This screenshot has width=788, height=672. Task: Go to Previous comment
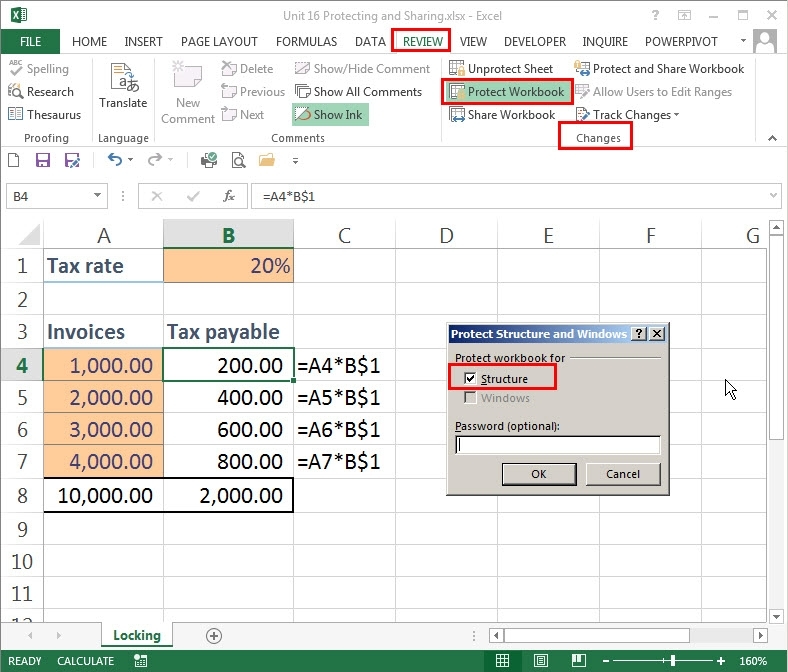[x=253, y=92]
